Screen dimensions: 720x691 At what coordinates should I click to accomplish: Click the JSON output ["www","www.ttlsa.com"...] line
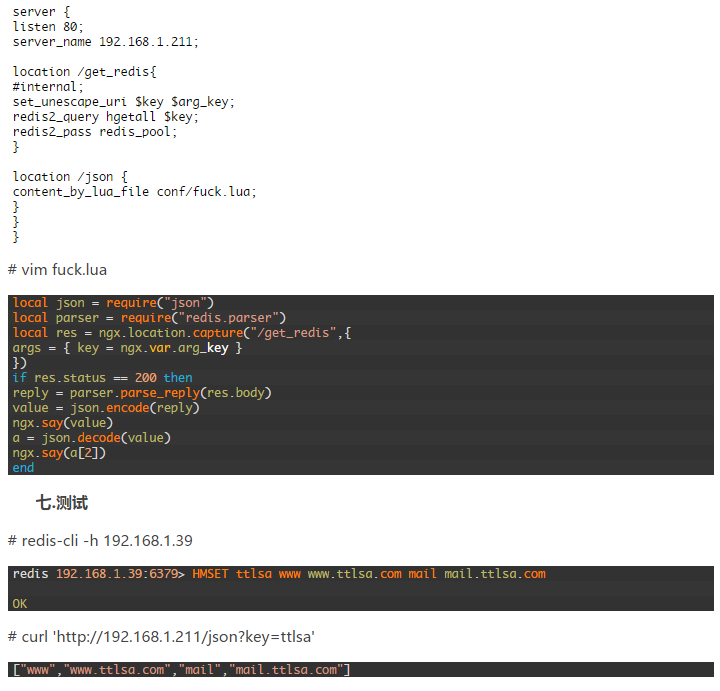(x=181, y=670)
